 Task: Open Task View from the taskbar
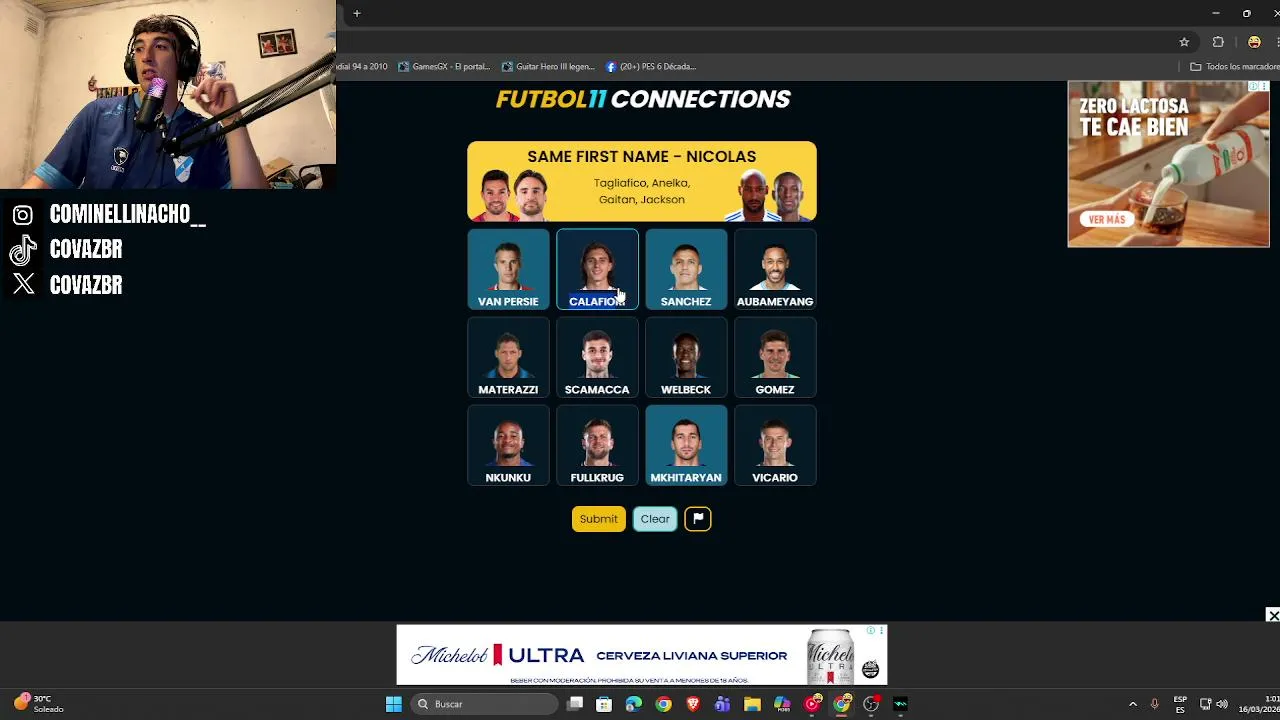[575, 704]
